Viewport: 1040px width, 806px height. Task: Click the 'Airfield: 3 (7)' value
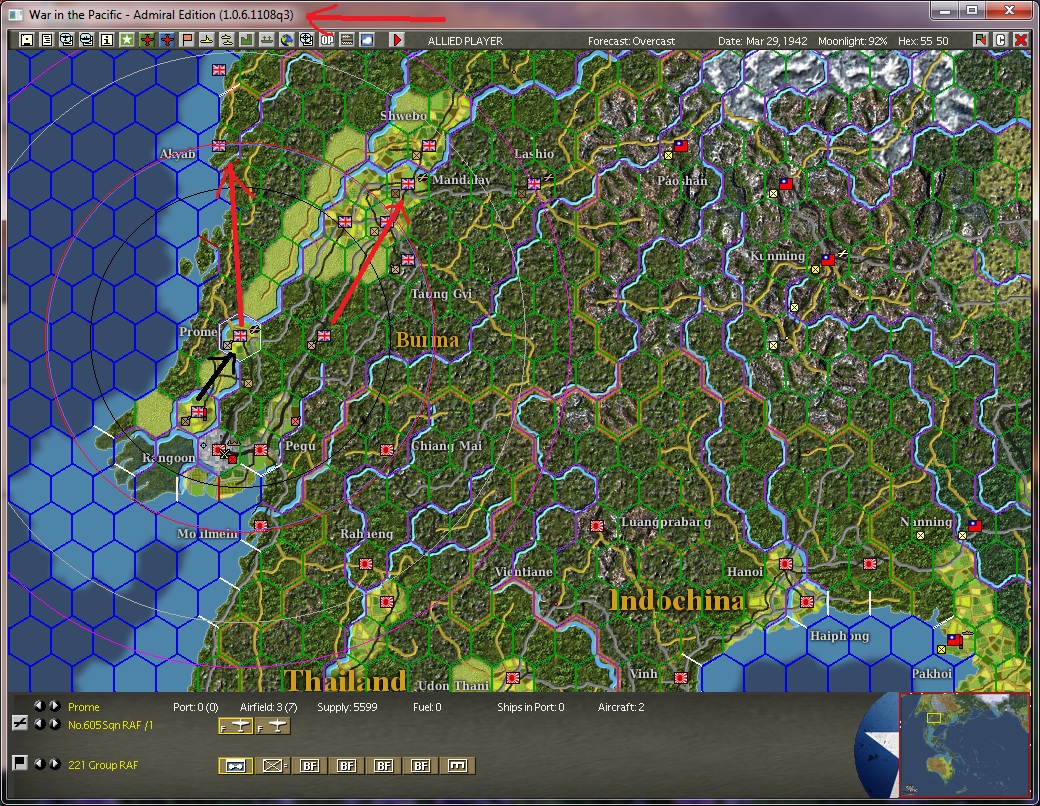[268, 707]
